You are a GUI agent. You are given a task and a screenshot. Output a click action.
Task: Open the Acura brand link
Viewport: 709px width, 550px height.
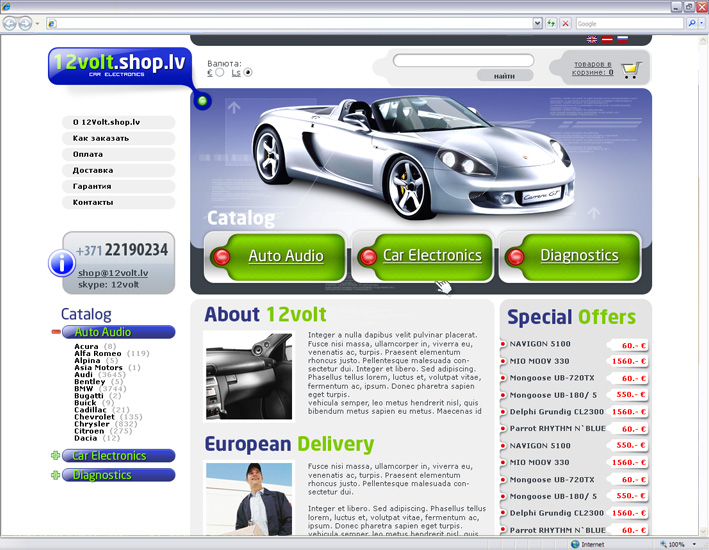pos(86,346)
